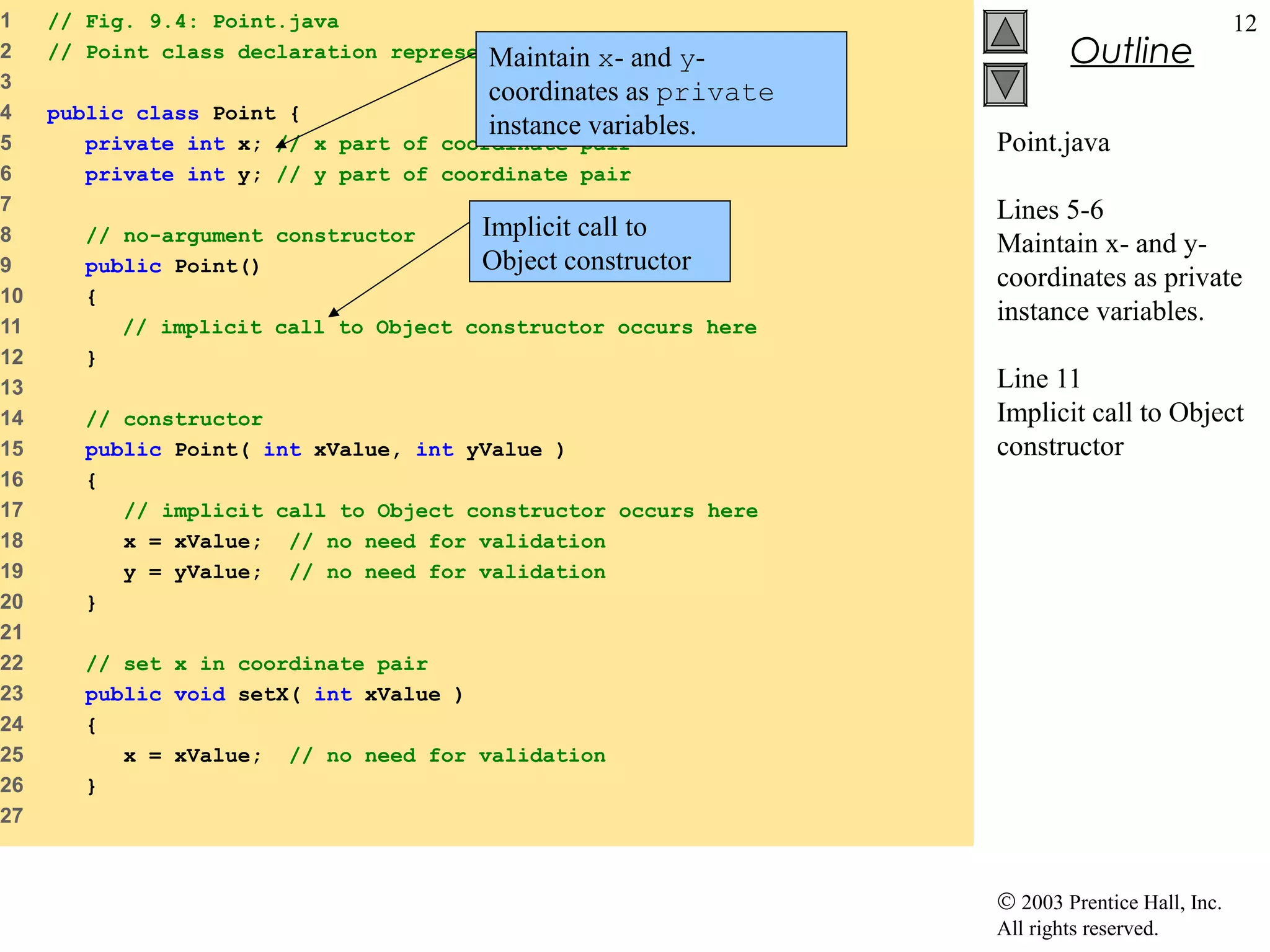The image size is (1270, 952).
Task: Click the 'public void setX' method line
Action: click(273, 694)
